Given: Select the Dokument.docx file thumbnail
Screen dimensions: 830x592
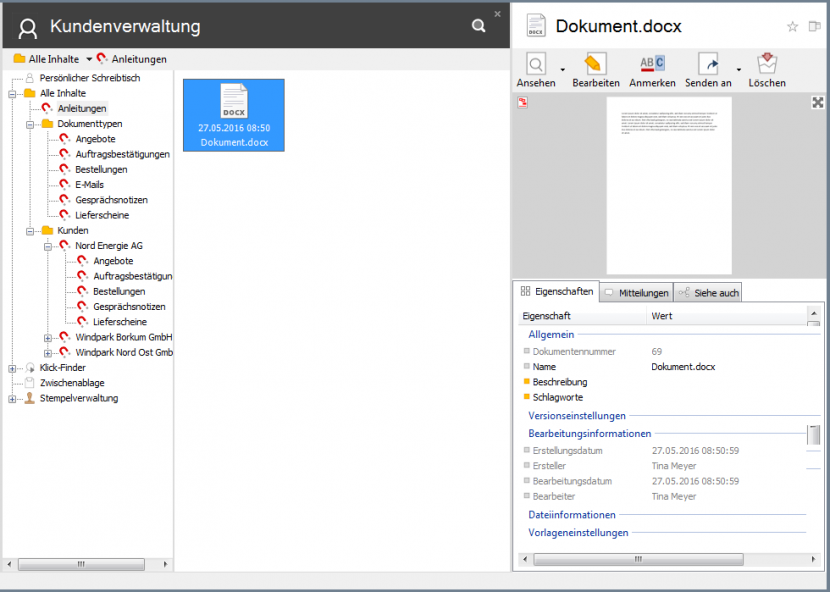Looking at the screenshot, I should pos(234,115).
